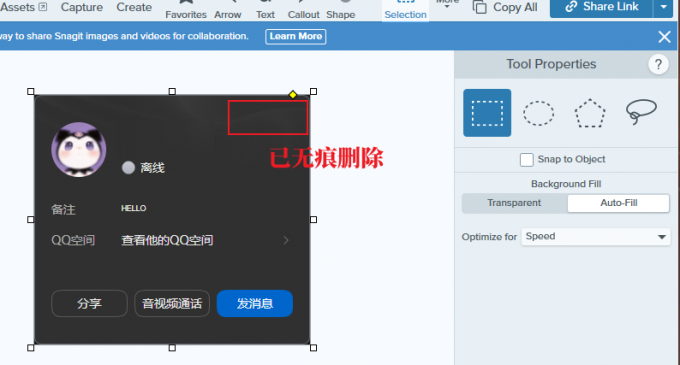The image size is (680, 365).
Task: Click the Share Link button
Action: [602, 7]
